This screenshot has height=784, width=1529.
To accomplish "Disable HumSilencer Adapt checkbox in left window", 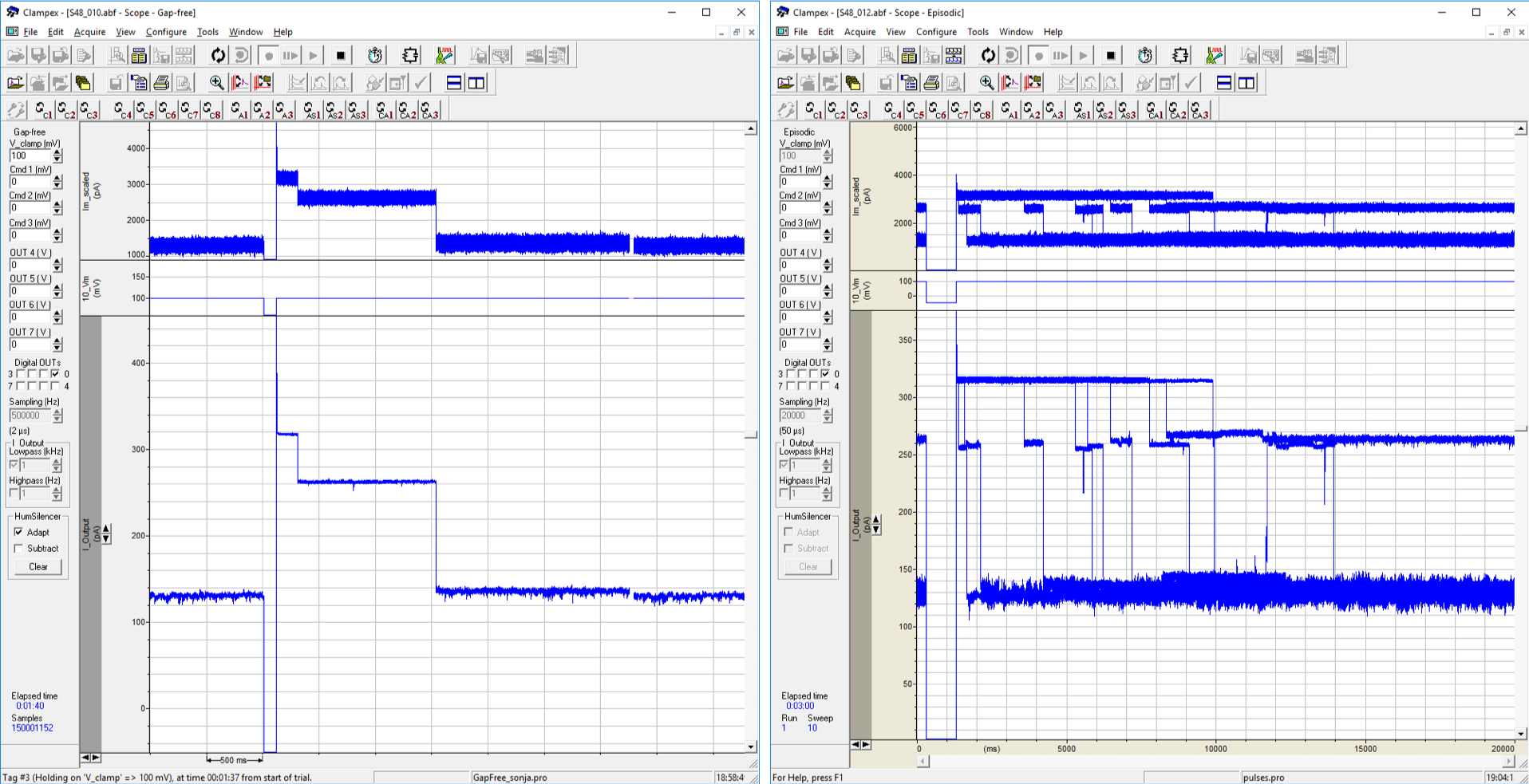I will click(19, 532).
